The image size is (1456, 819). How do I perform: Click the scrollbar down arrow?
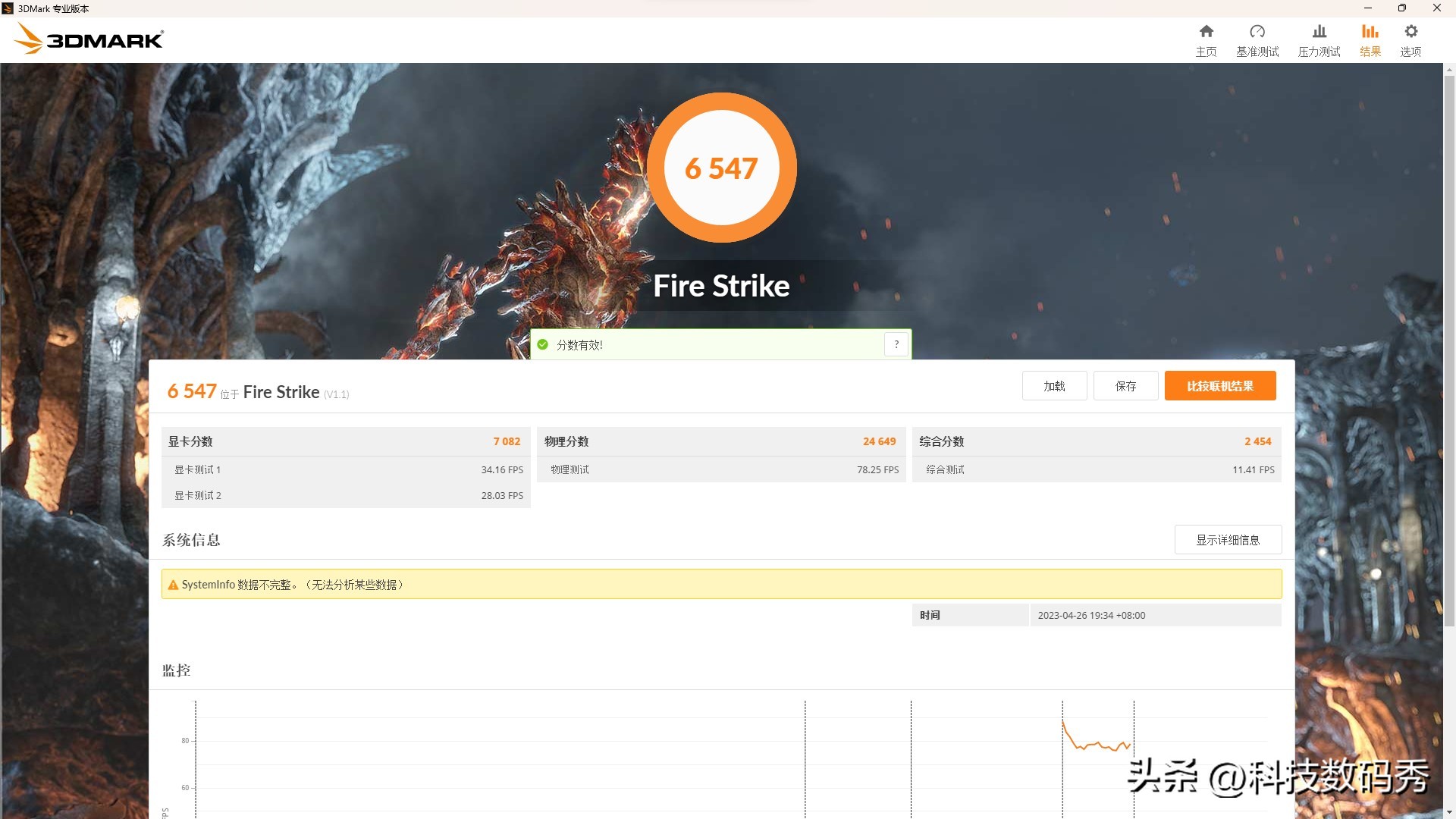coord(1449,812)
